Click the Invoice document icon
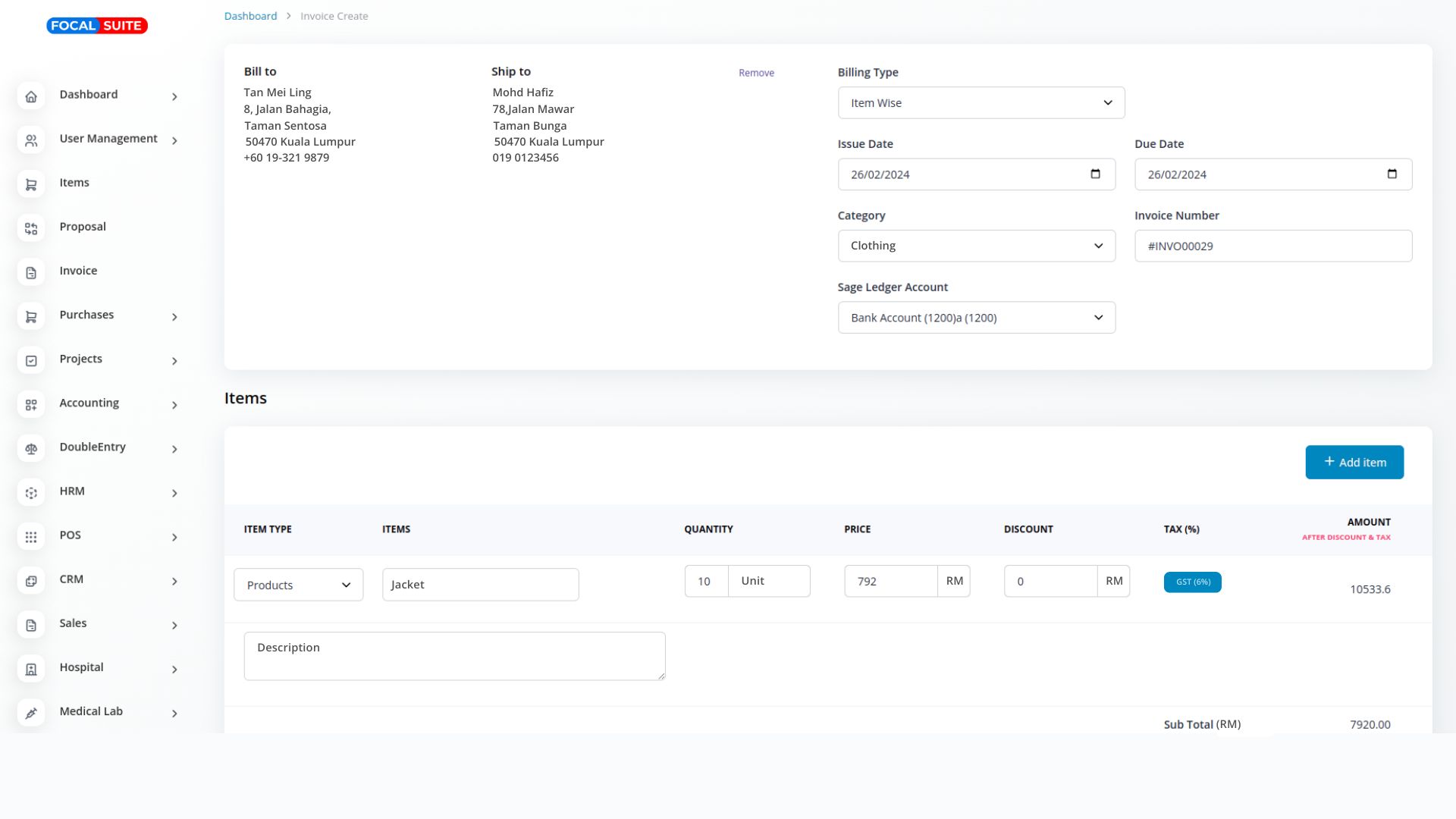Viewport: 1456px width, 819px height. point(31,272)
